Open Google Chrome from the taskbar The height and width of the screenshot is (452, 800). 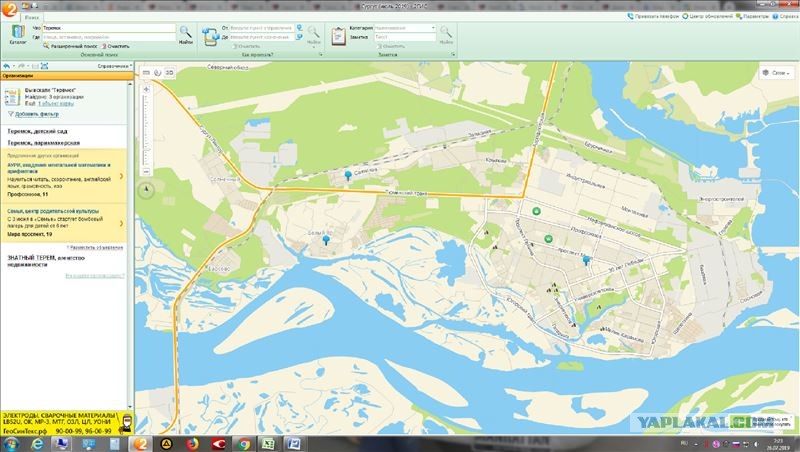pos(244,444)
